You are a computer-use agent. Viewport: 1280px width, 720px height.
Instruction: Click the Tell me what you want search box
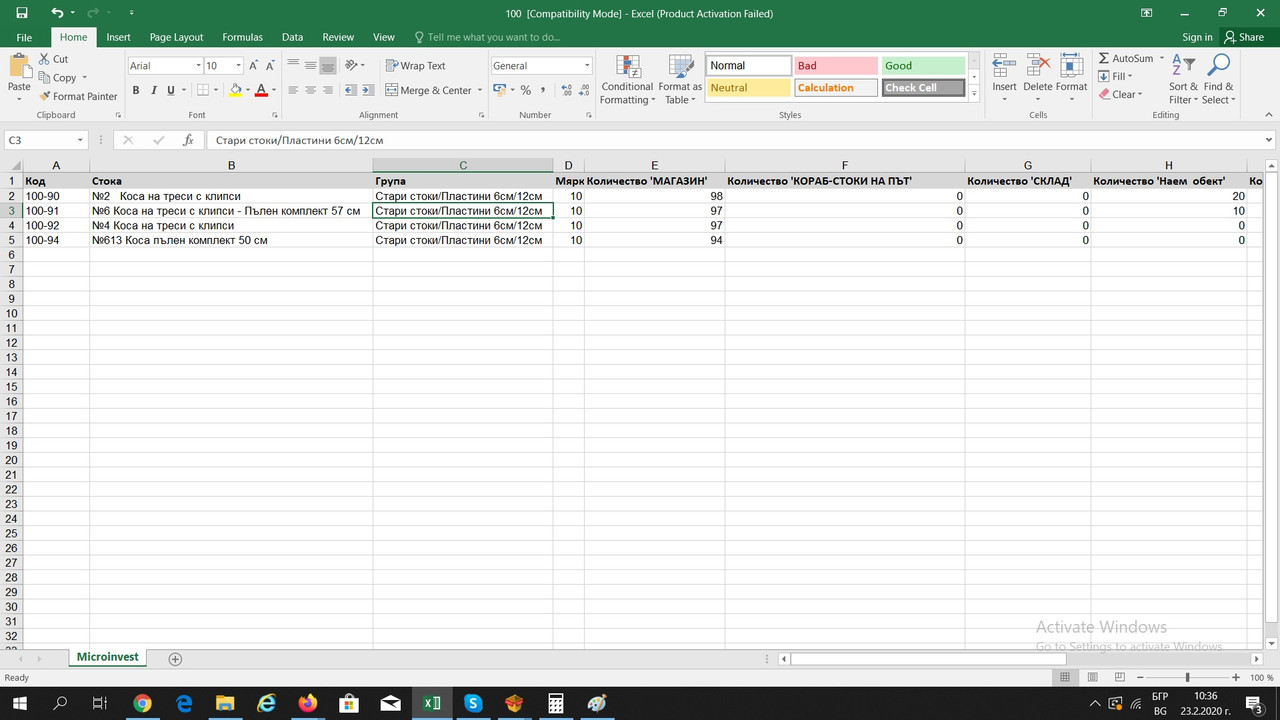click(487, 37)
